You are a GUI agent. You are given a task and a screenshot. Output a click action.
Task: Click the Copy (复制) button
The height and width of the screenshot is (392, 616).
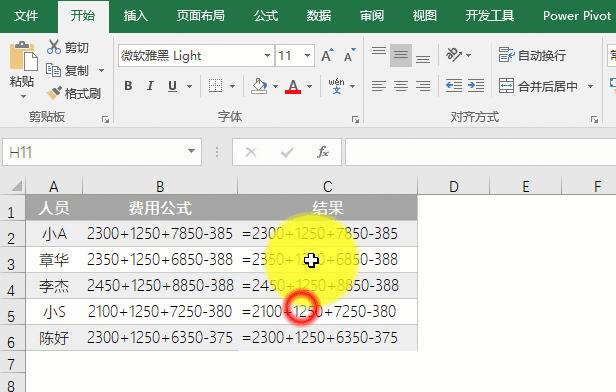68,70
